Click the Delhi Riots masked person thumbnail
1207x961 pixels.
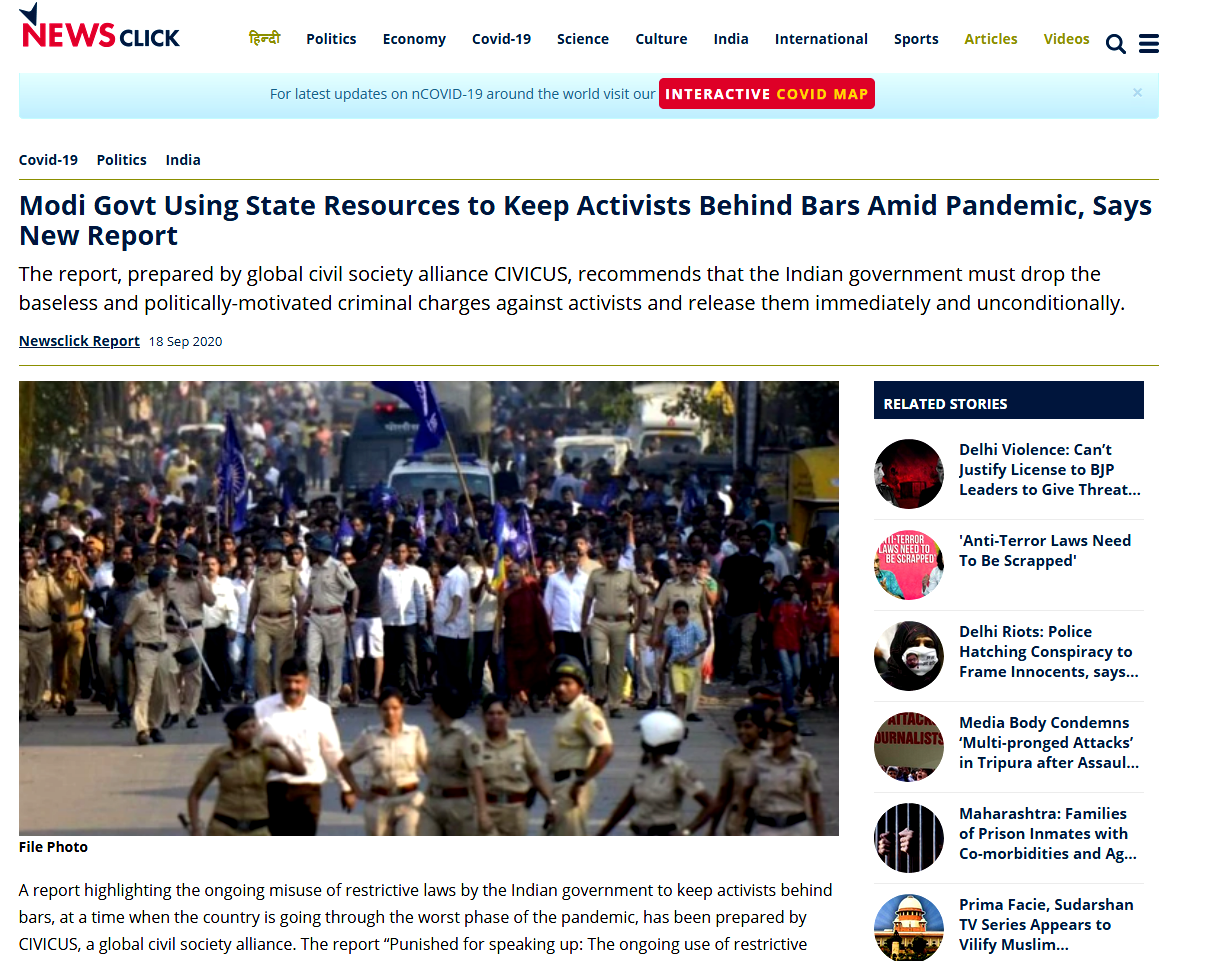909,656
